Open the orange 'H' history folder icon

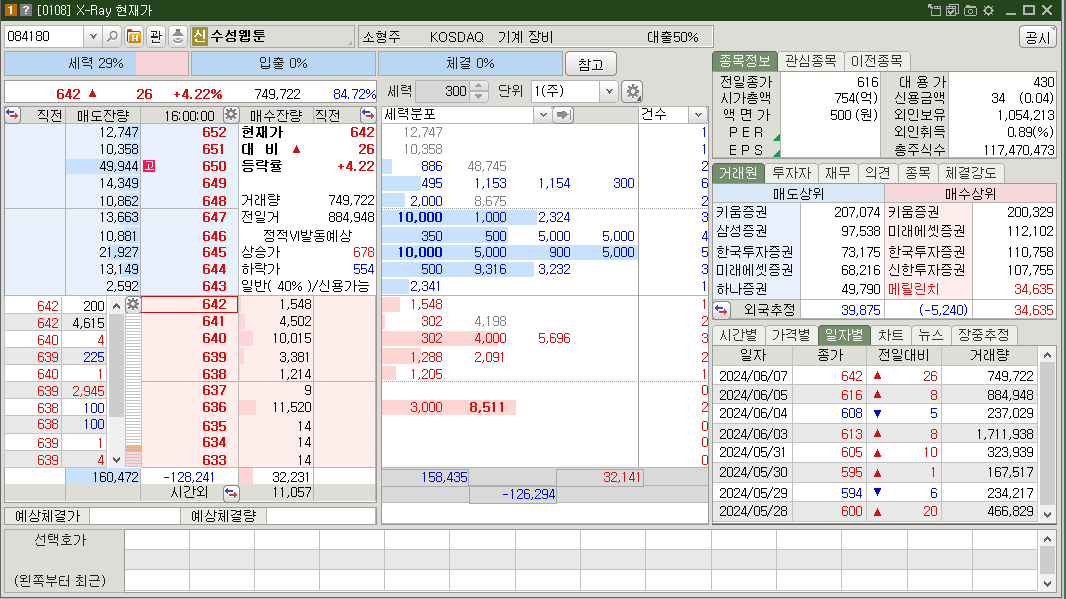134,36
